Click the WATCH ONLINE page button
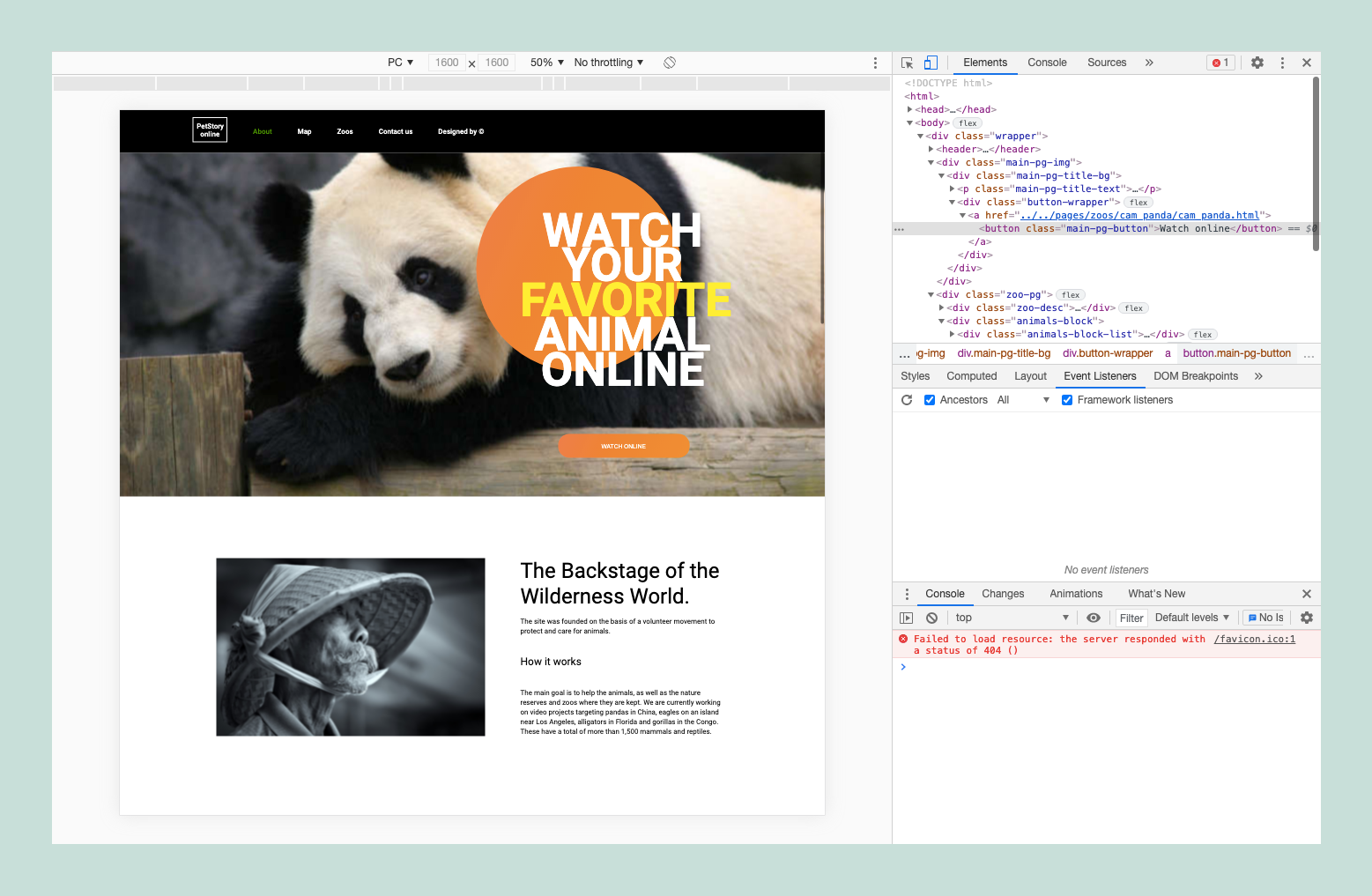The height and width of the screenshot is (896, 1372). [623, 446]
